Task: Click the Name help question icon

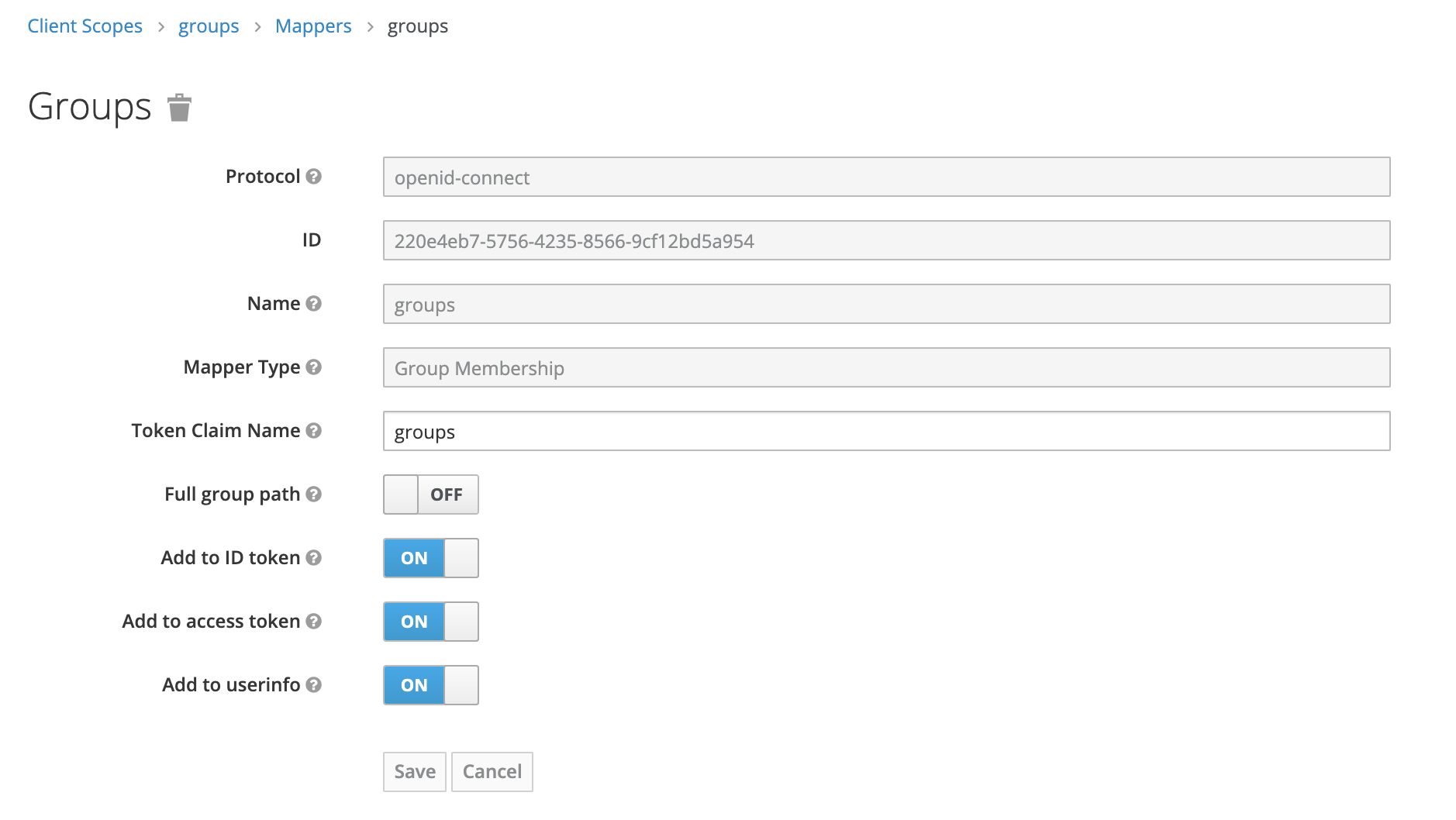Action: pyautogui.click(x=313, y=304)
